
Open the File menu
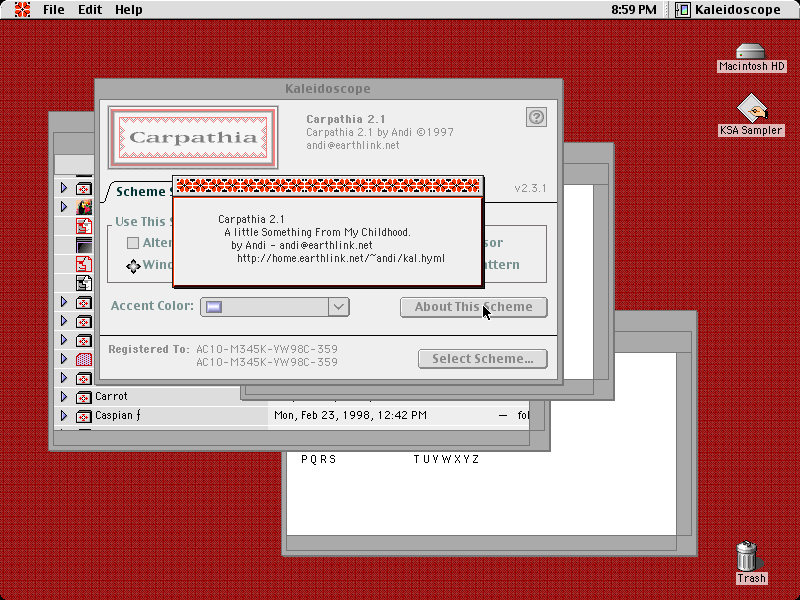tap(54, 10)
